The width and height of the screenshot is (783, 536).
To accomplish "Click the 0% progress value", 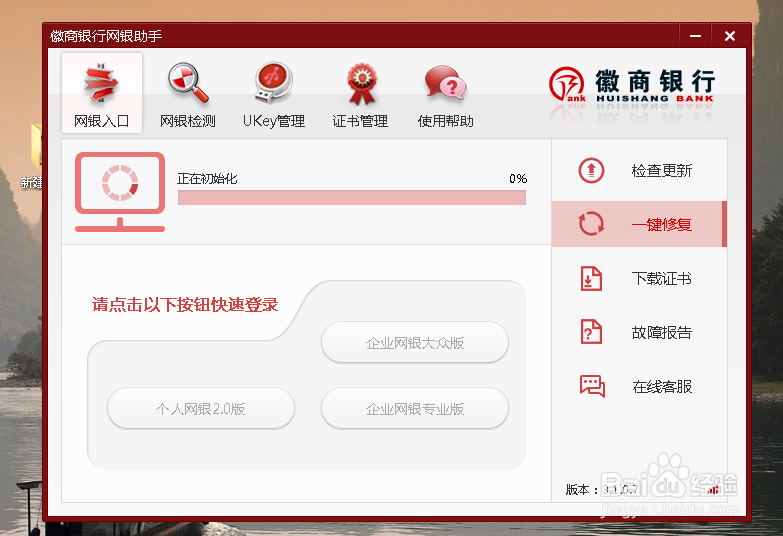I will click(x=518, y=178).
